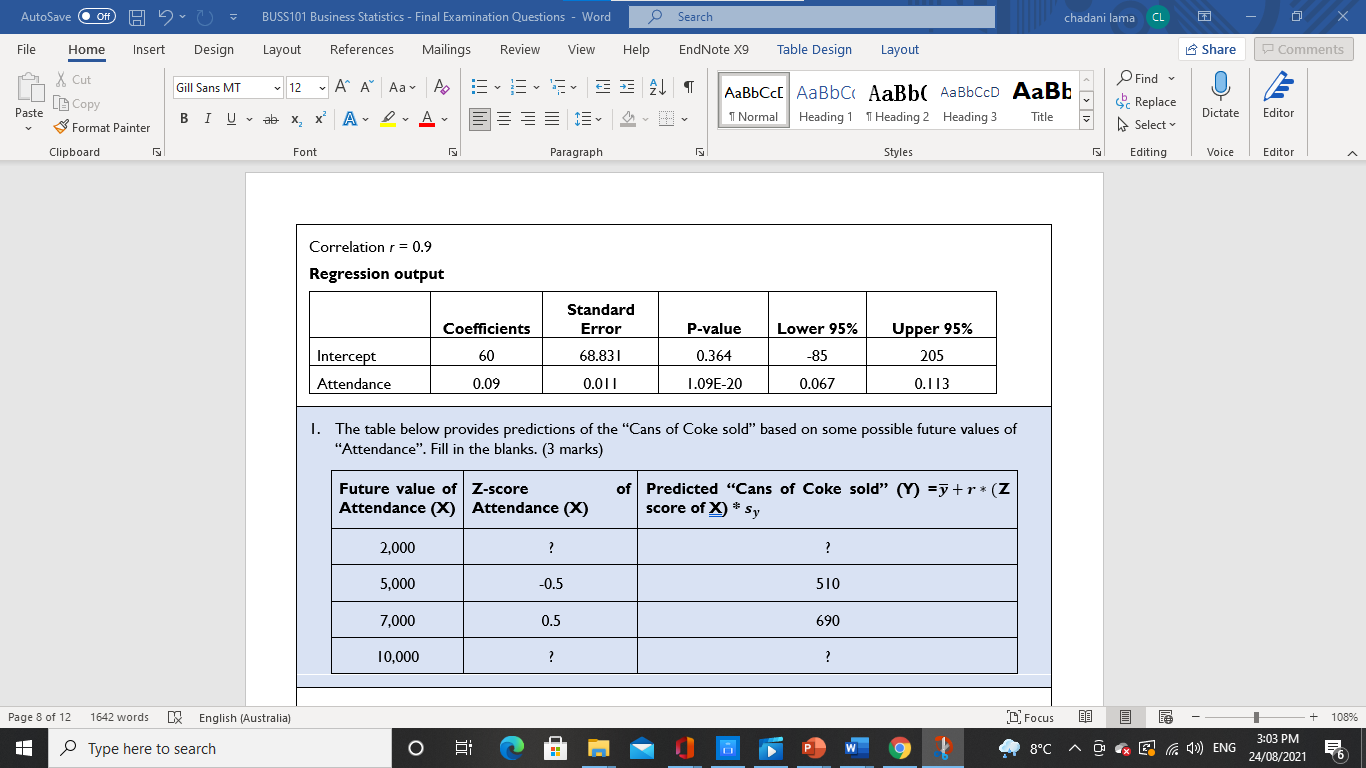
Task: Switch to the Insert tab
Action: pos(149,49)
